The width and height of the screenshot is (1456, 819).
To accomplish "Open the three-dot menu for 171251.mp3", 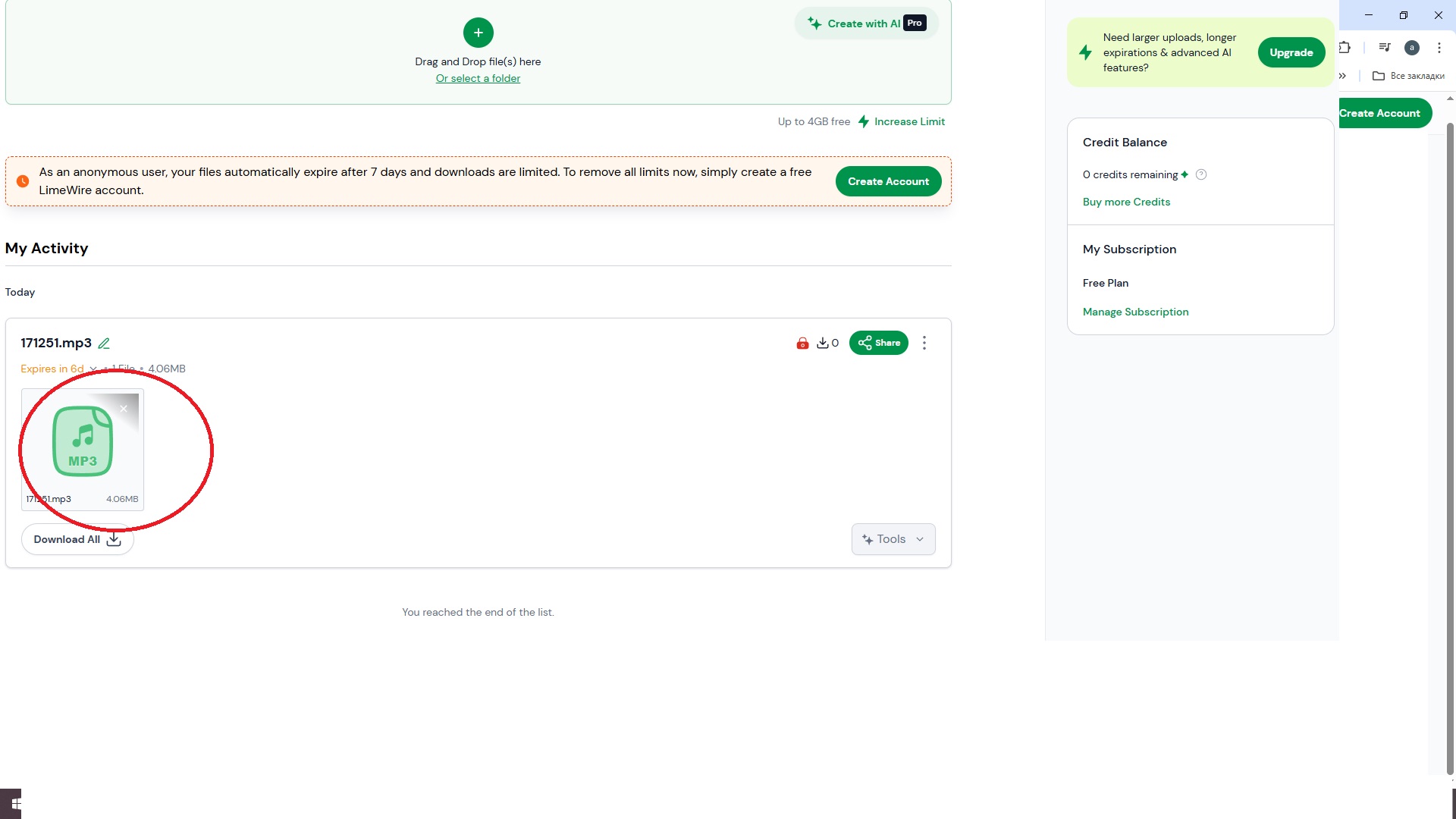I will pyautogui.click(x=924, y=344).
